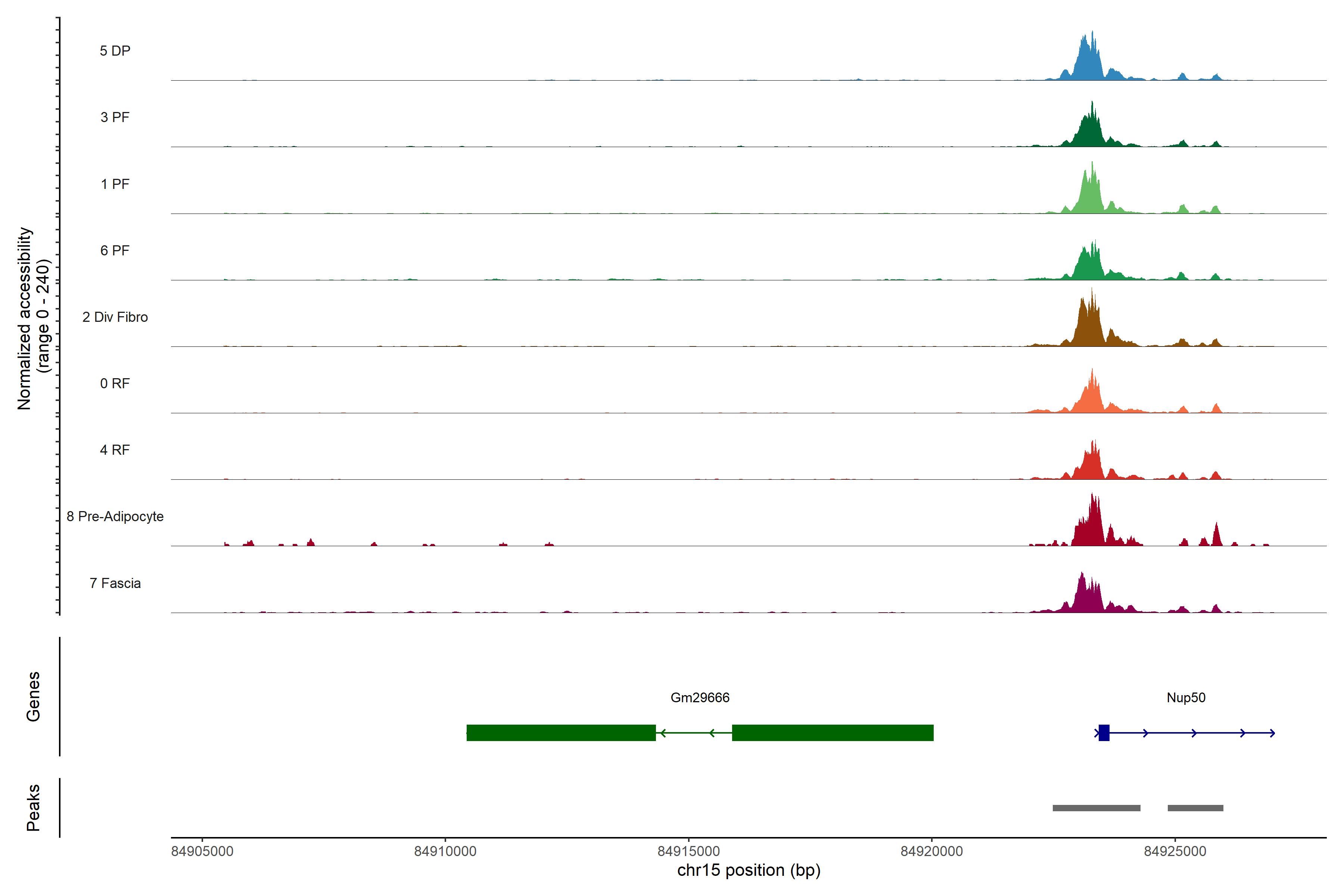
Task: Click the 3 PF track label
Action: [115, 117]
